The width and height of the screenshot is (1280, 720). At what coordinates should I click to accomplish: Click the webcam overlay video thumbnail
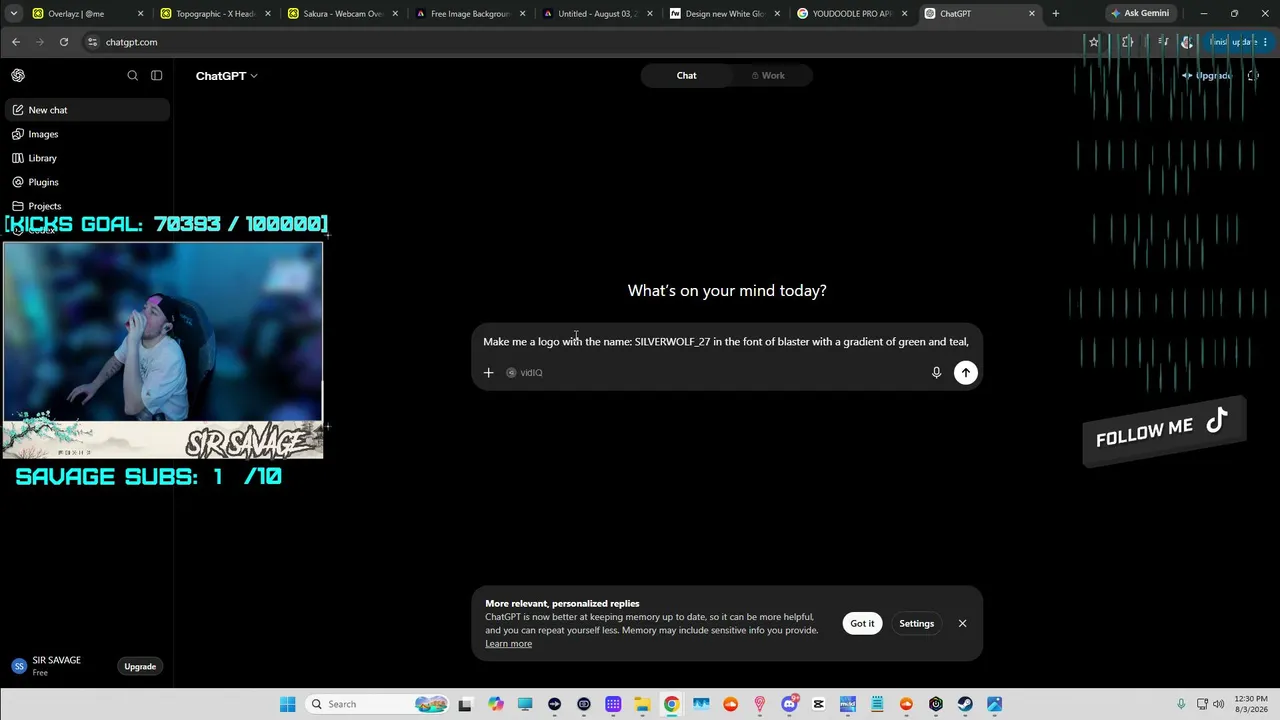tap(163, 349)
